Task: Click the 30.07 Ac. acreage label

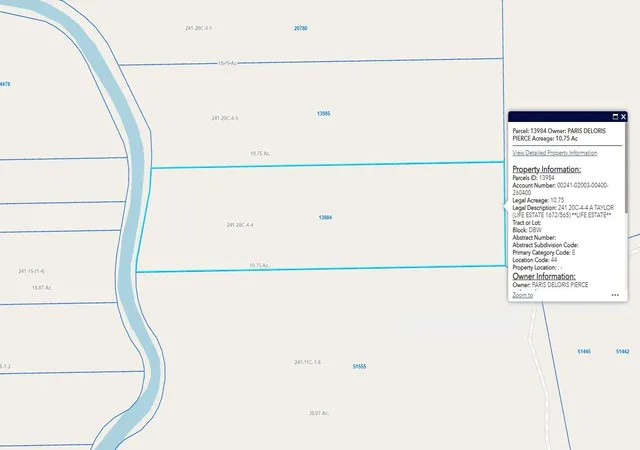Action: [319, 413]
